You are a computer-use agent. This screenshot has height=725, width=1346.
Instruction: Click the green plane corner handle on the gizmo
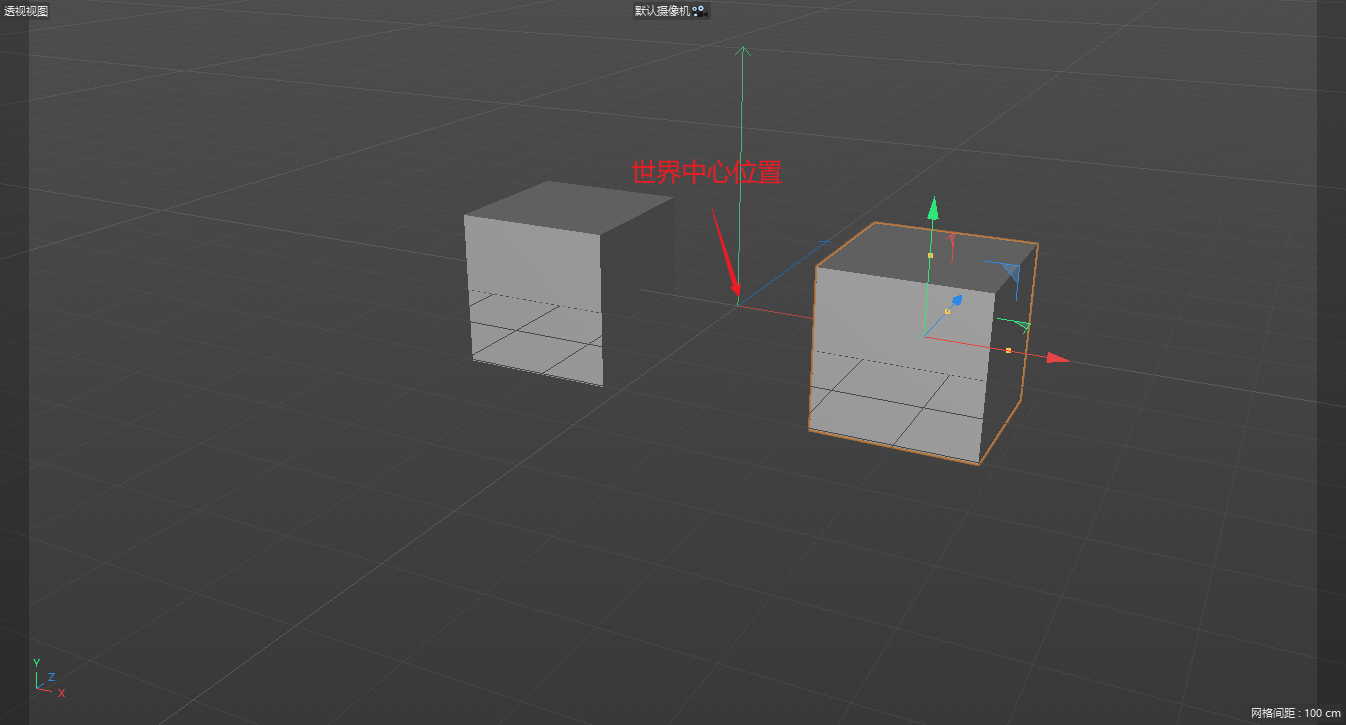(1019, 324)
